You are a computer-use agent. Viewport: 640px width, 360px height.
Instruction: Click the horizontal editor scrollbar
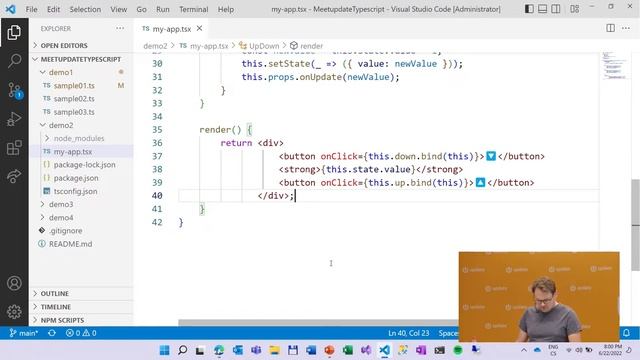point(318,322)
